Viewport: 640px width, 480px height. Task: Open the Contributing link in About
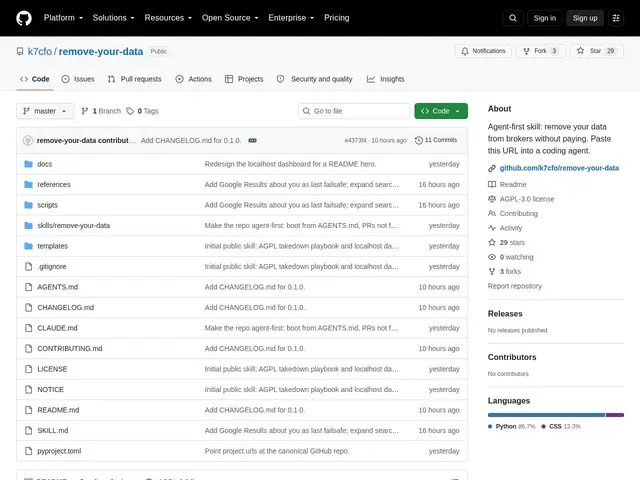pos(513,213)
